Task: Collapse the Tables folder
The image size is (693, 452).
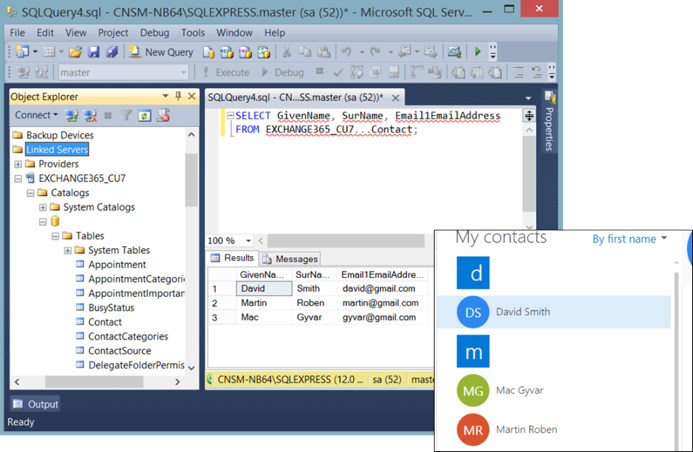Action: [x=55, y=236]
